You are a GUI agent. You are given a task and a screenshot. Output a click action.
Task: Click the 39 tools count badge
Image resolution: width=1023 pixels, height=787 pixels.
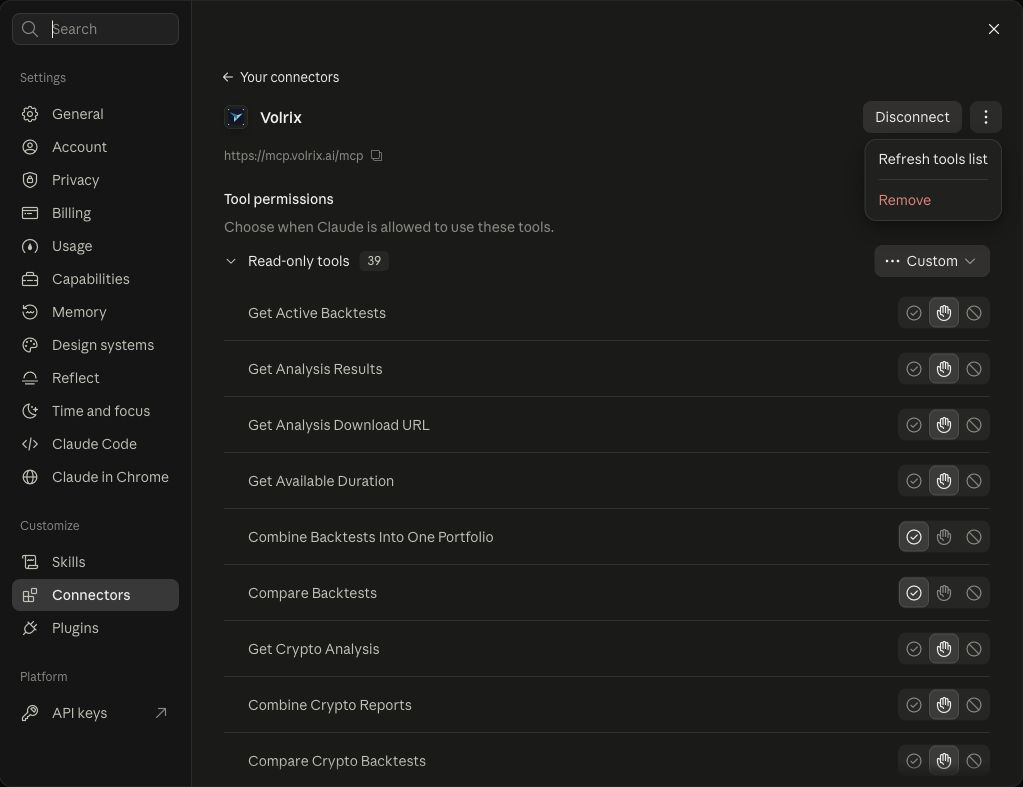coord(374,261)
